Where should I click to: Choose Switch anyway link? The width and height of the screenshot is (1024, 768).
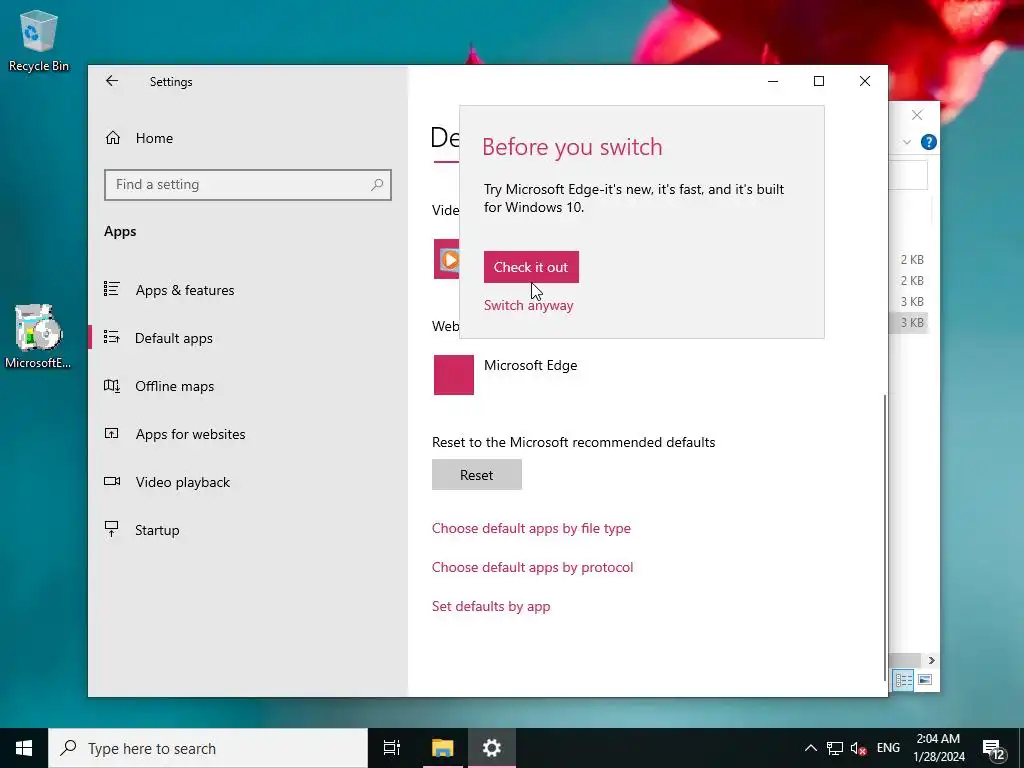pos(528,305)
